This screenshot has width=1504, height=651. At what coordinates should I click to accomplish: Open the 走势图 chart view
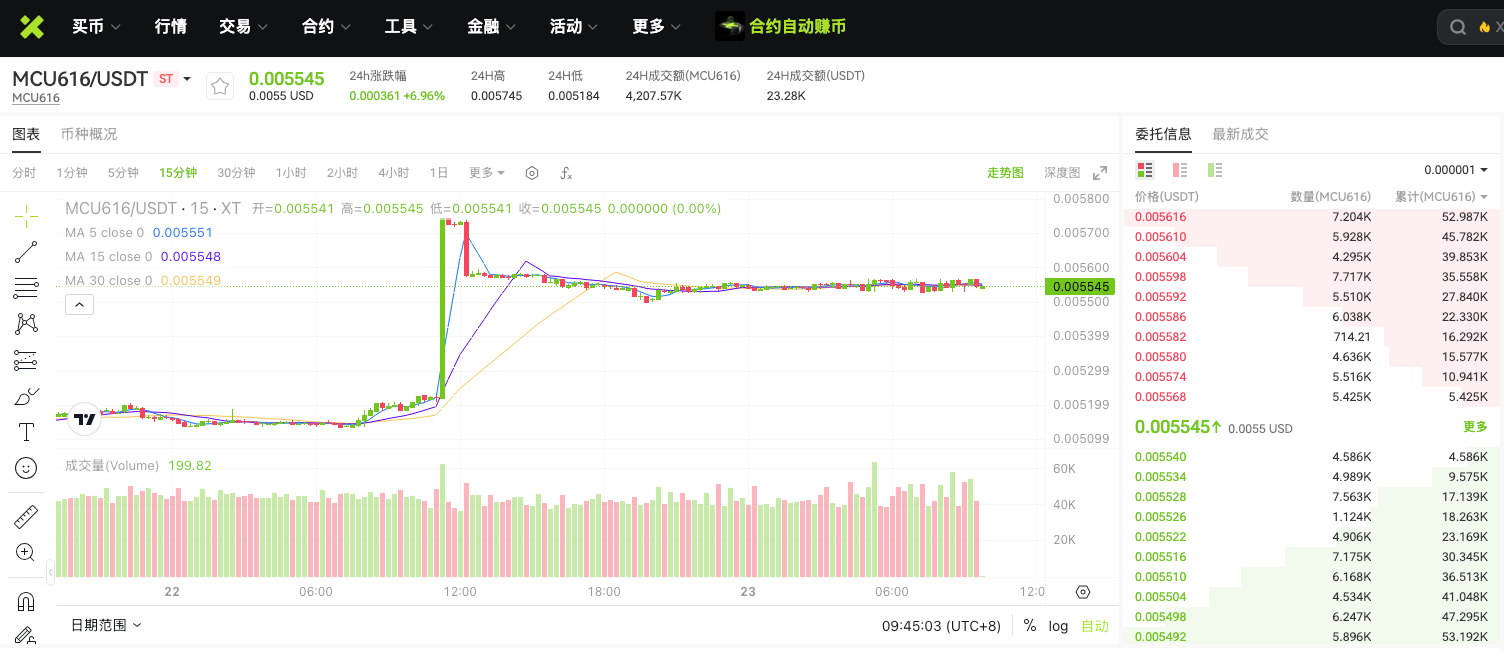(1005, 172)
